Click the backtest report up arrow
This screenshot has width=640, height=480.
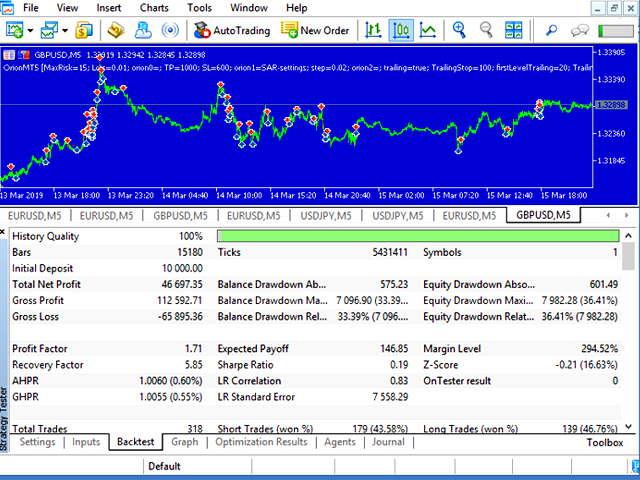(x=629, y=236)
